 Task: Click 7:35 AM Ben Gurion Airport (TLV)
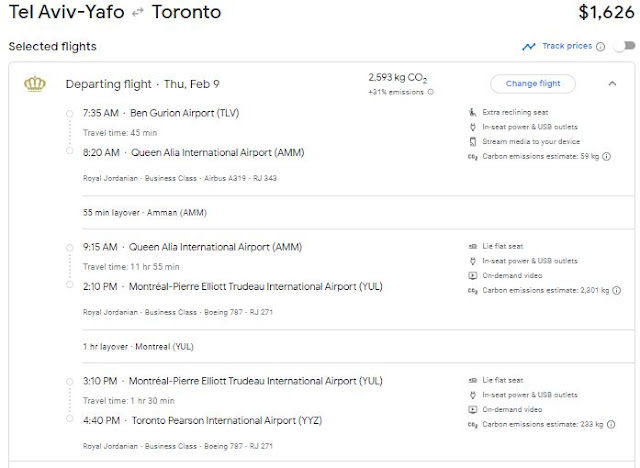point(161,113)
